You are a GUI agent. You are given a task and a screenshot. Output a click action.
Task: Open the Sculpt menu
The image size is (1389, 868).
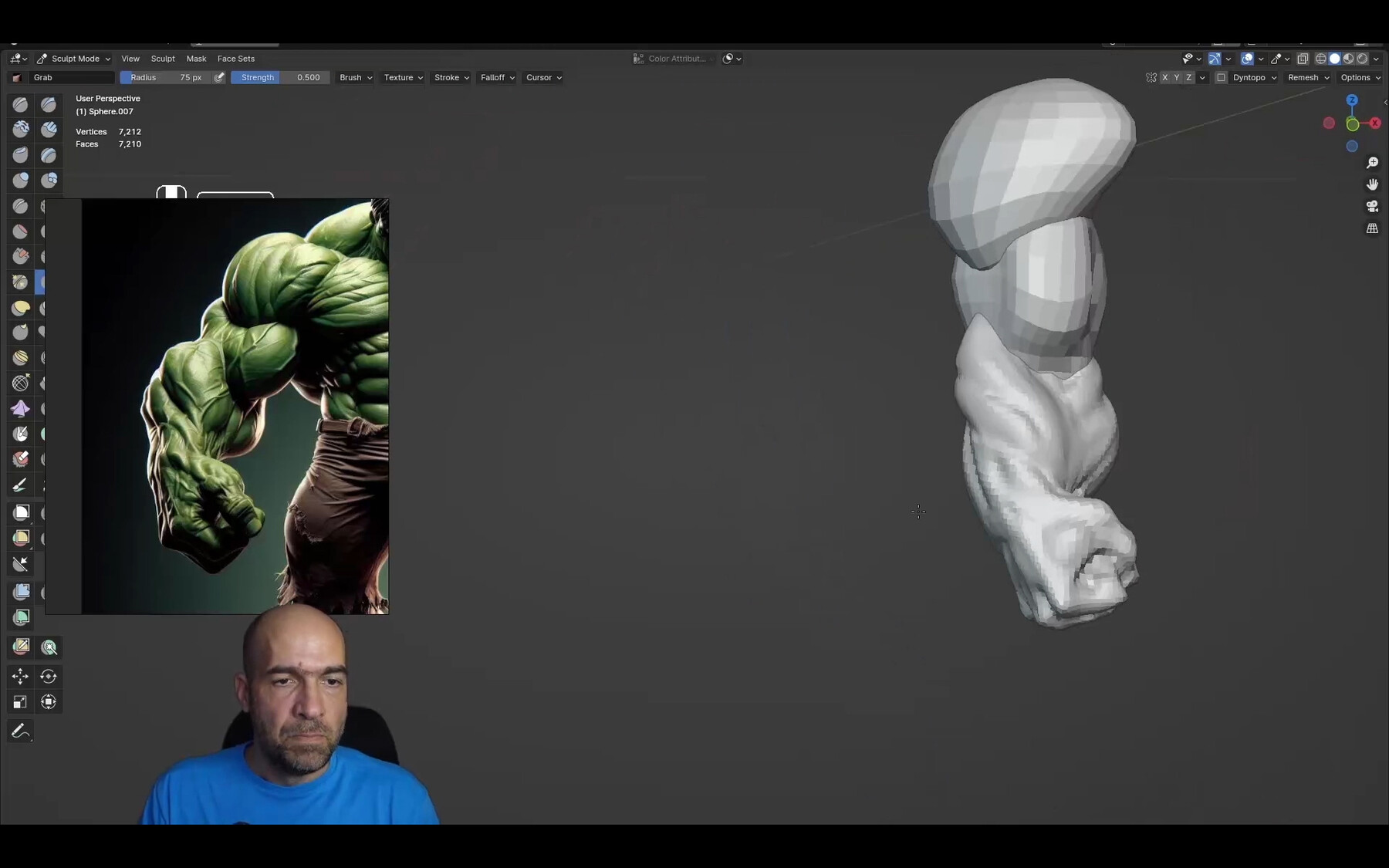[163, 59]
